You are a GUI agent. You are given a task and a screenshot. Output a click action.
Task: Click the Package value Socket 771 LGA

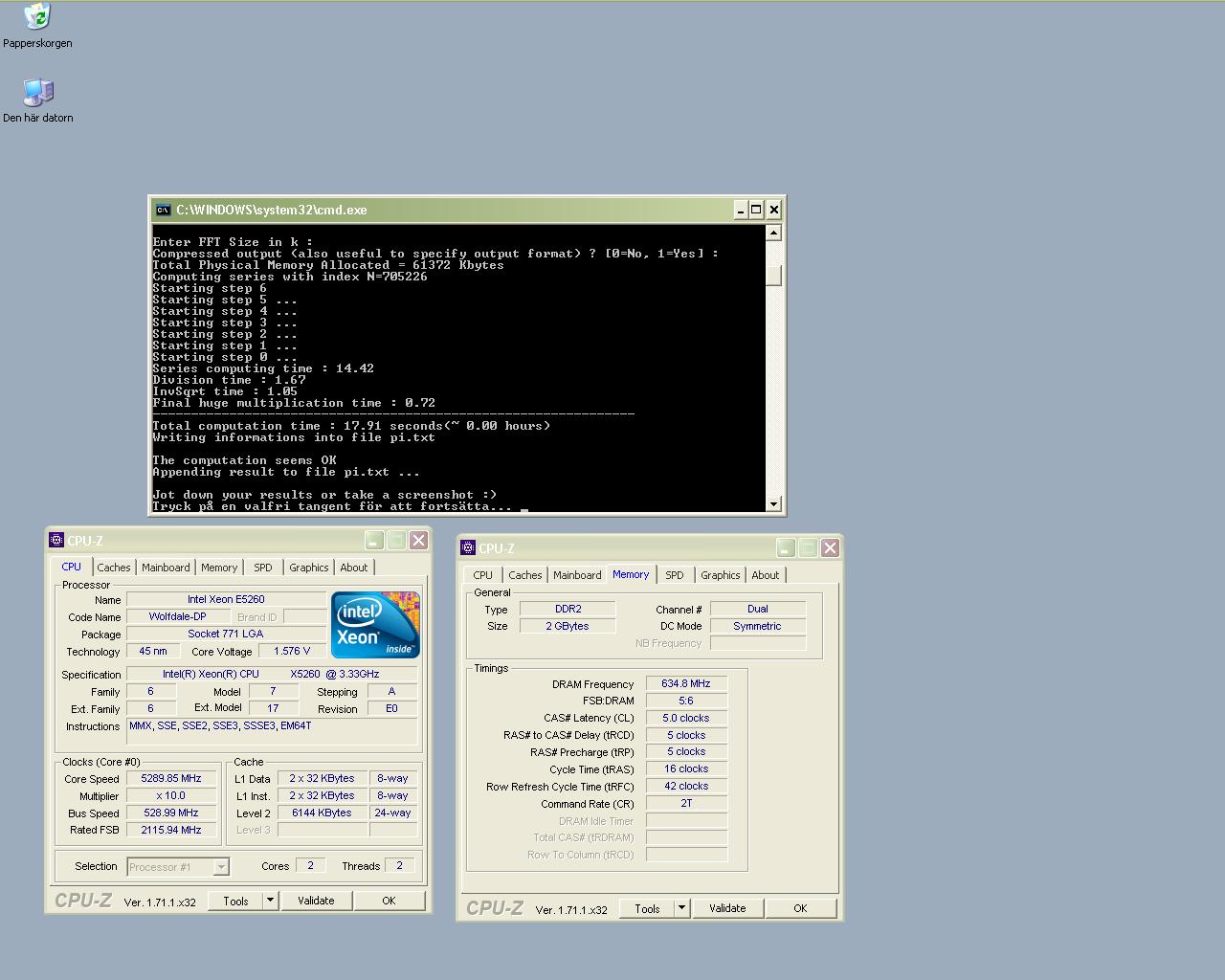click(226, 635)
